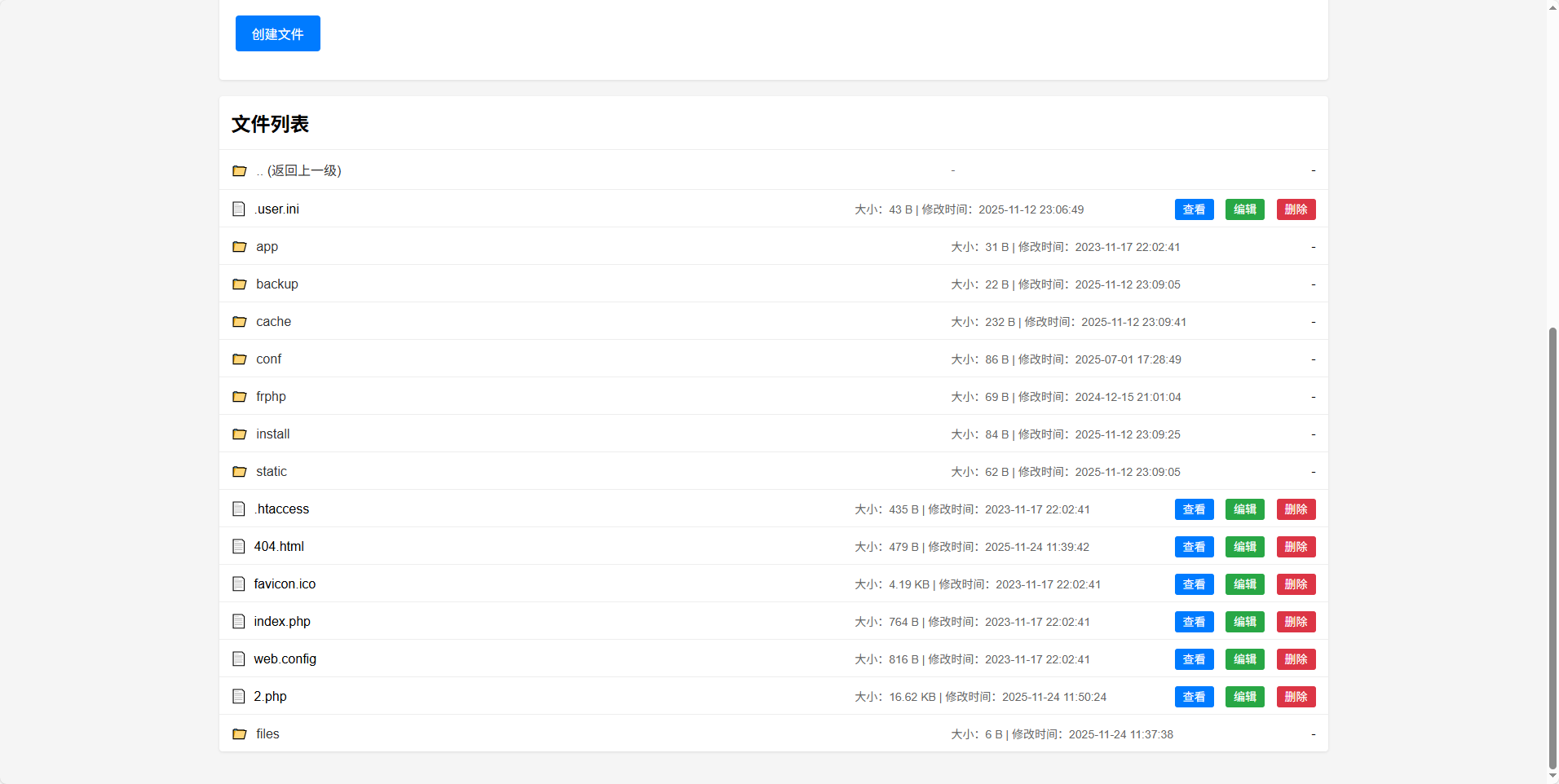
Task: Edit the 404.html file using 编辑
Action: click(x=1244, y=547)
